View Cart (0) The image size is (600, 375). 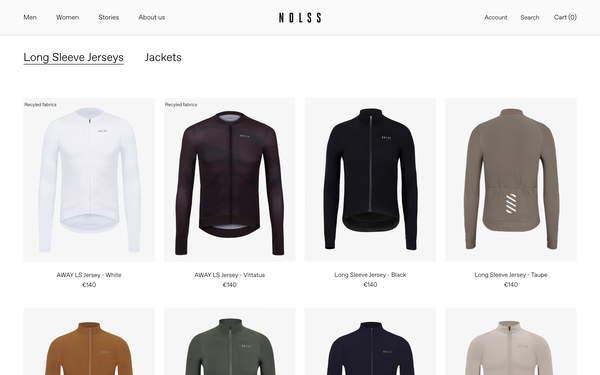pyautogui.click(x=565, y=17)
